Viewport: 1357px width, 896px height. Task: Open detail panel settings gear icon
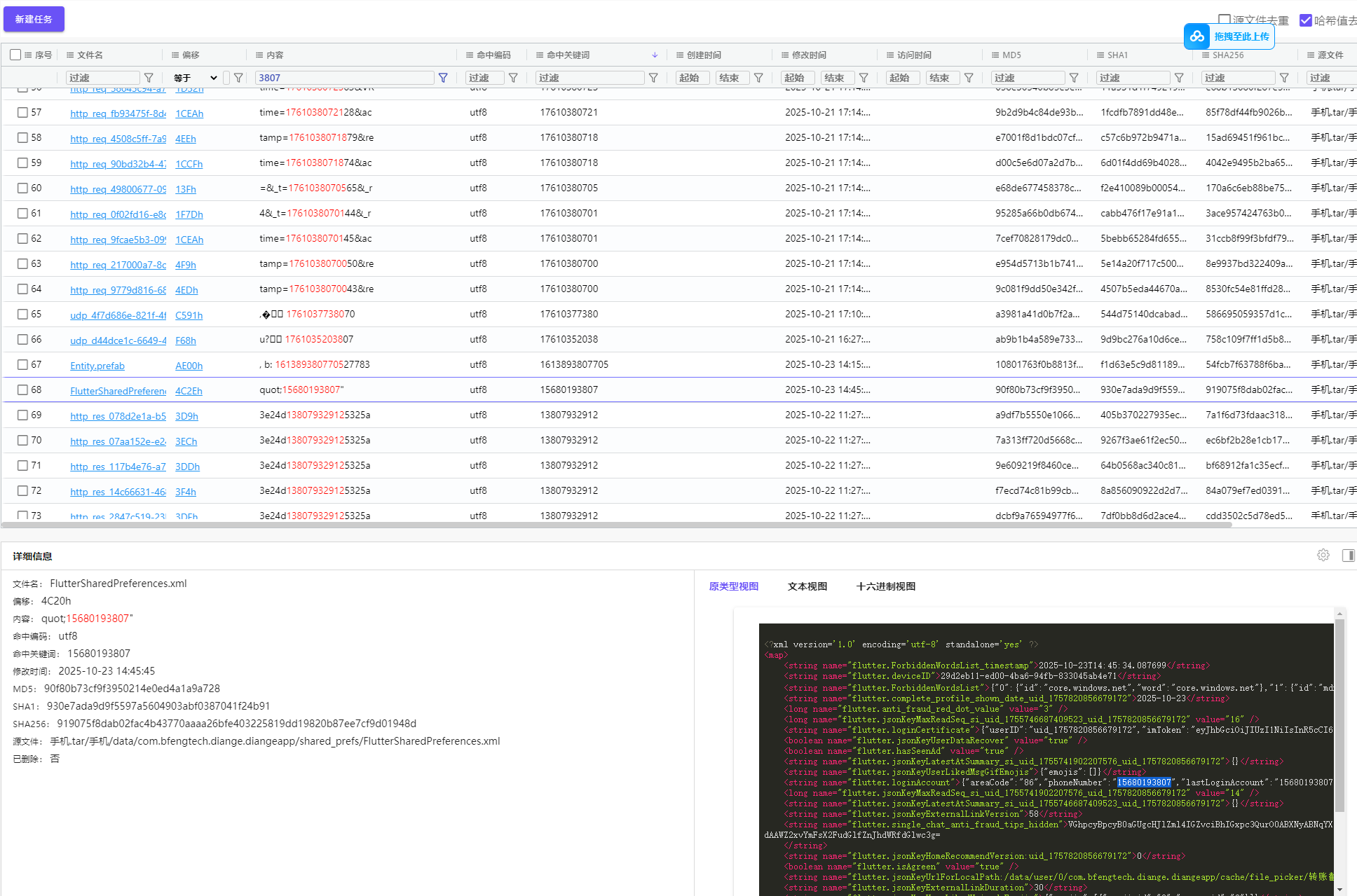click(x=1323, y=555)
